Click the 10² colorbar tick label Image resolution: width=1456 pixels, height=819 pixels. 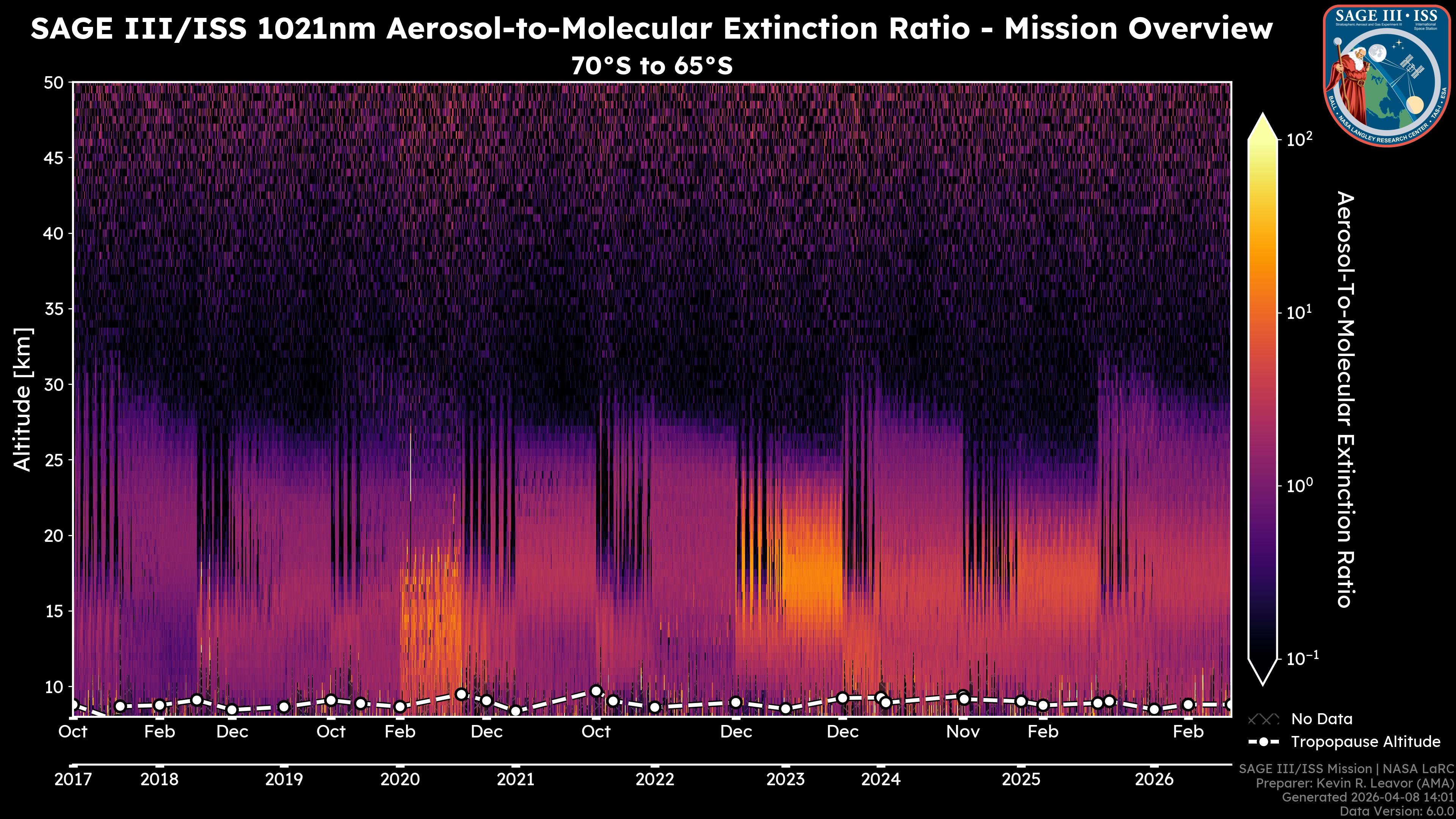coord(1299,139)
